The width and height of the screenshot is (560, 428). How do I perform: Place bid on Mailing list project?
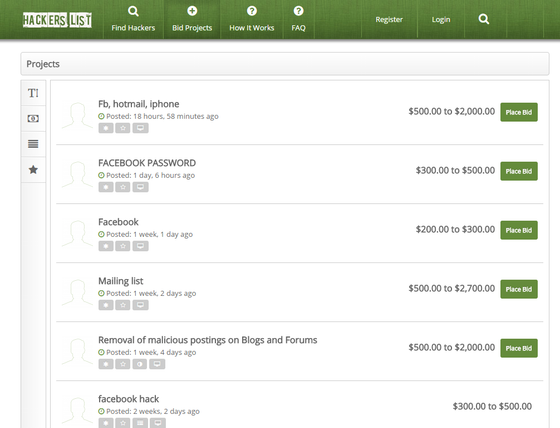click(519, 289)
